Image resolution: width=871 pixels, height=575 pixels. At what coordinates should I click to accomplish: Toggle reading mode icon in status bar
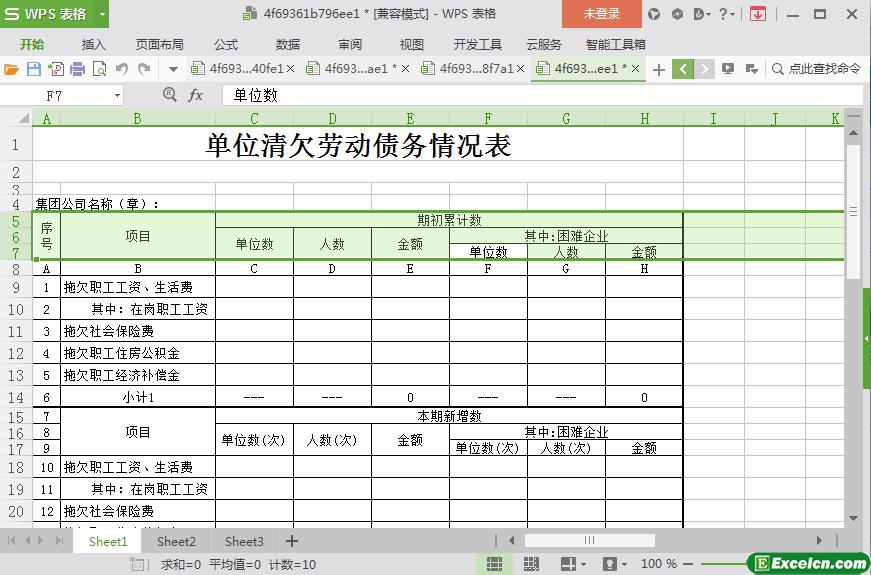click(568, 564)
